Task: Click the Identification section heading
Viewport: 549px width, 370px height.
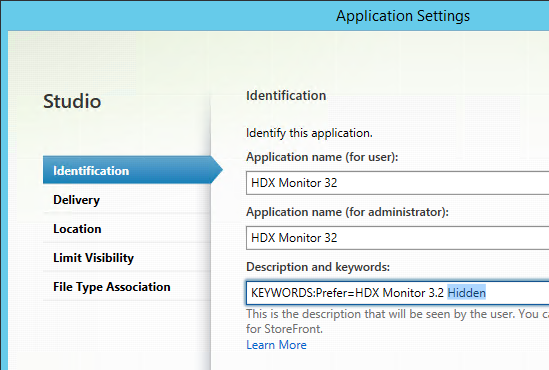Action: pos(286,96)
